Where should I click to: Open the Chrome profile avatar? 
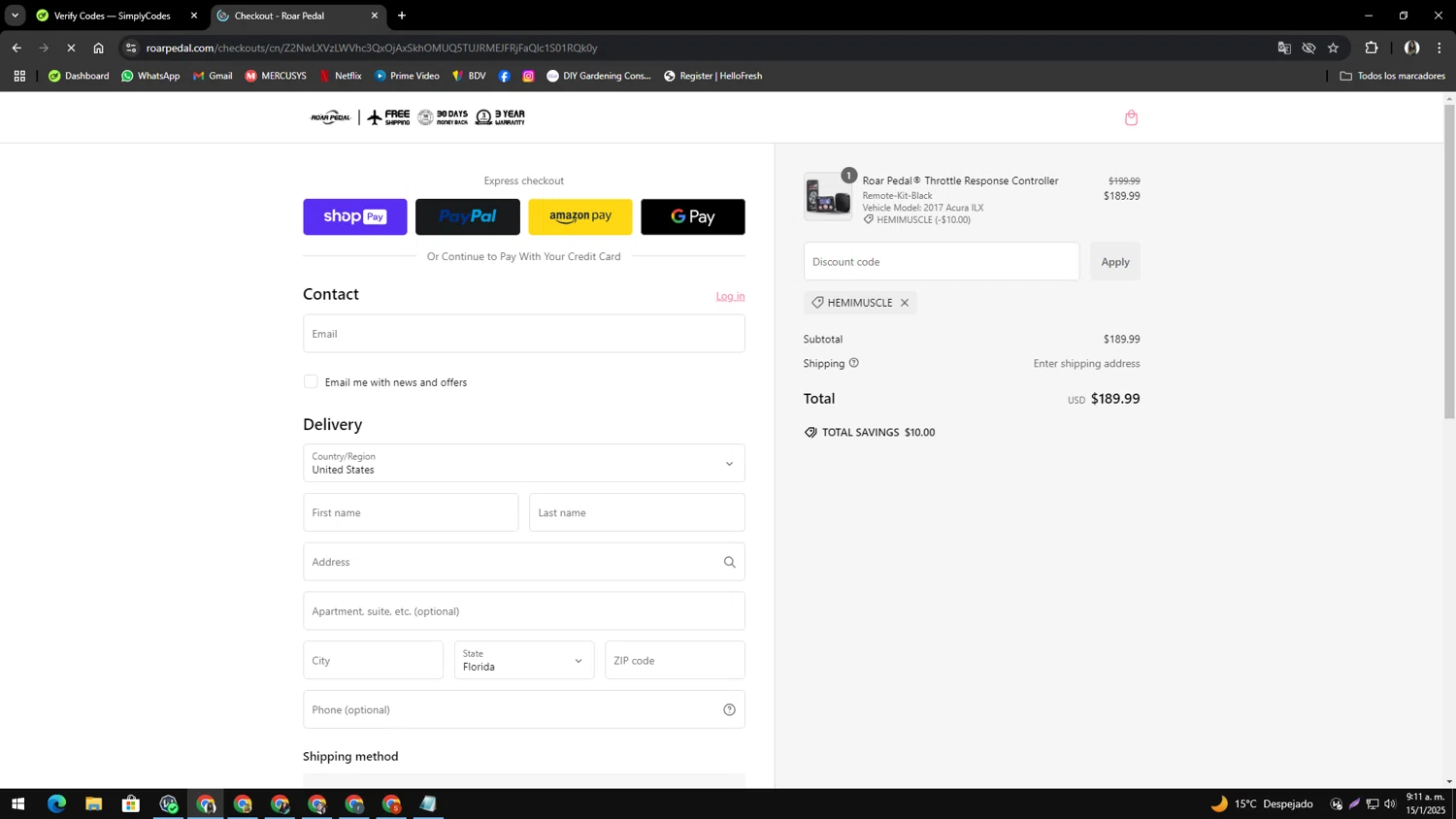click(x=1411, y=48)
